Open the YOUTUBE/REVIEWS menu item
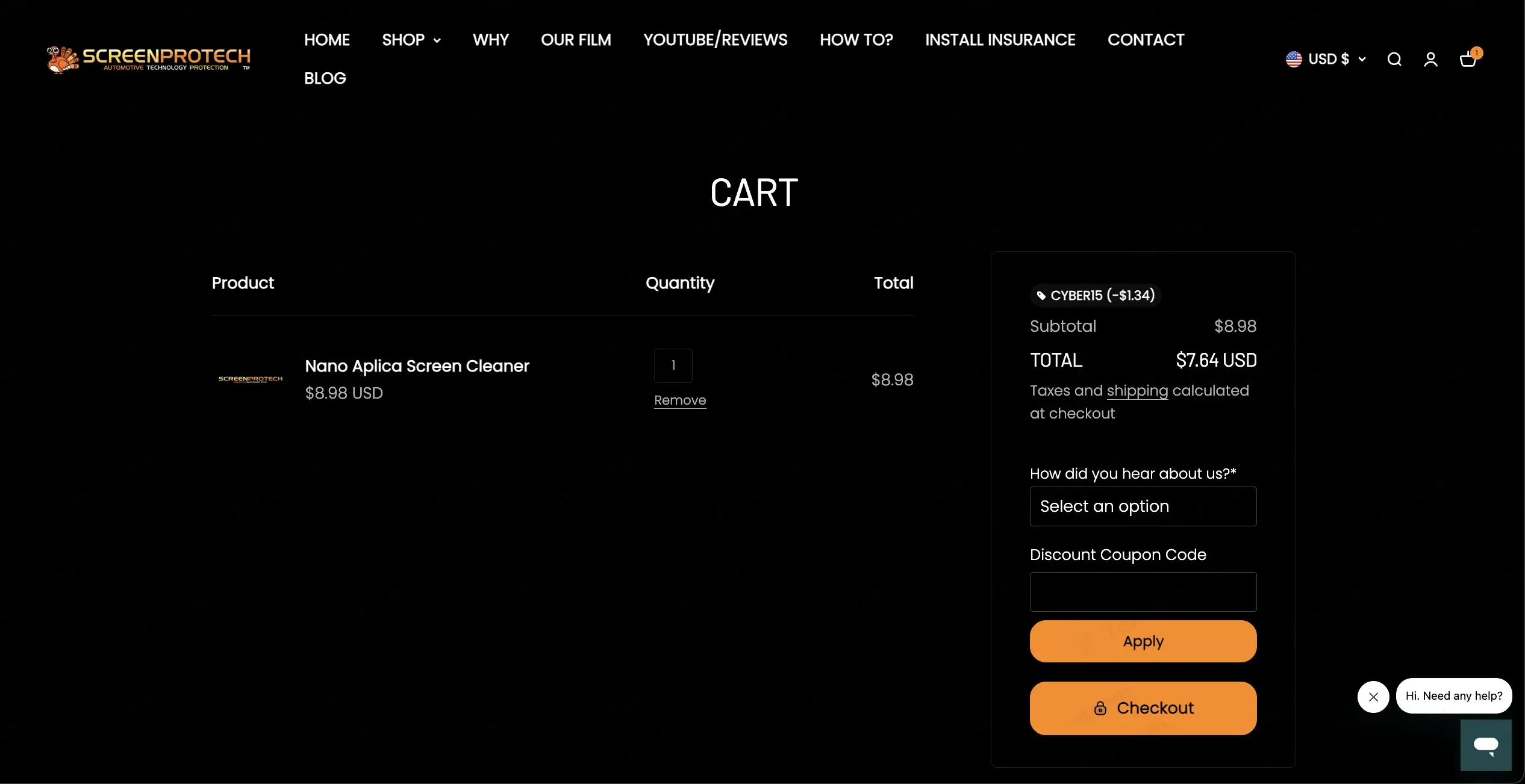1525x784 pixels. coord(715,40)
